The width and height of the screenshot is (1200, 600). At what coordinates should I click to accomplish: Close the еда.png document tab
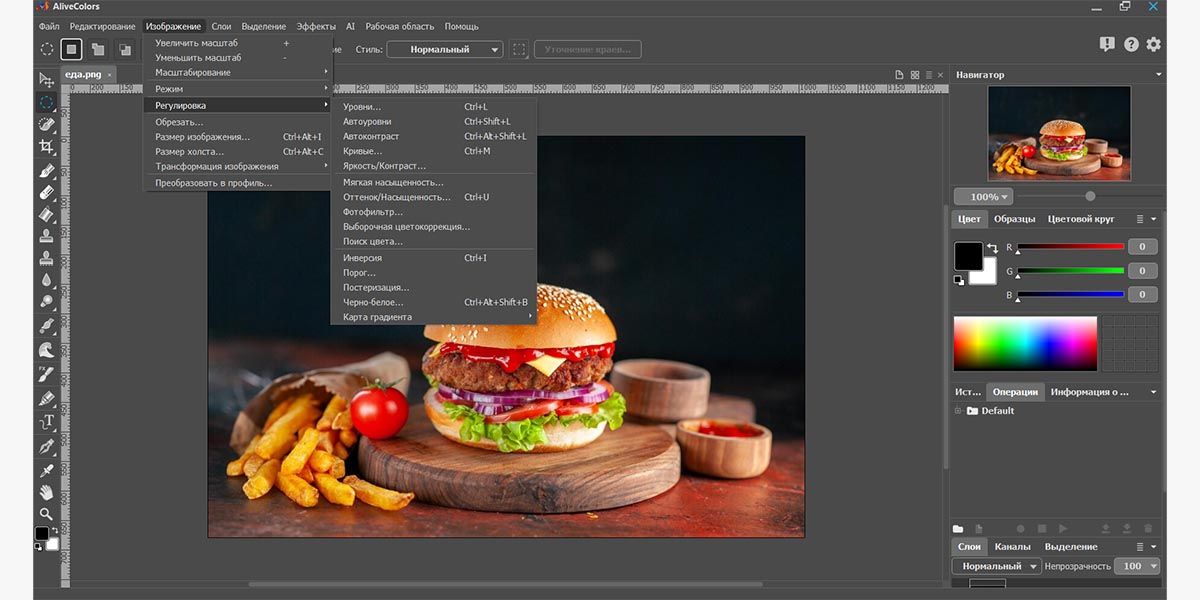110,75
